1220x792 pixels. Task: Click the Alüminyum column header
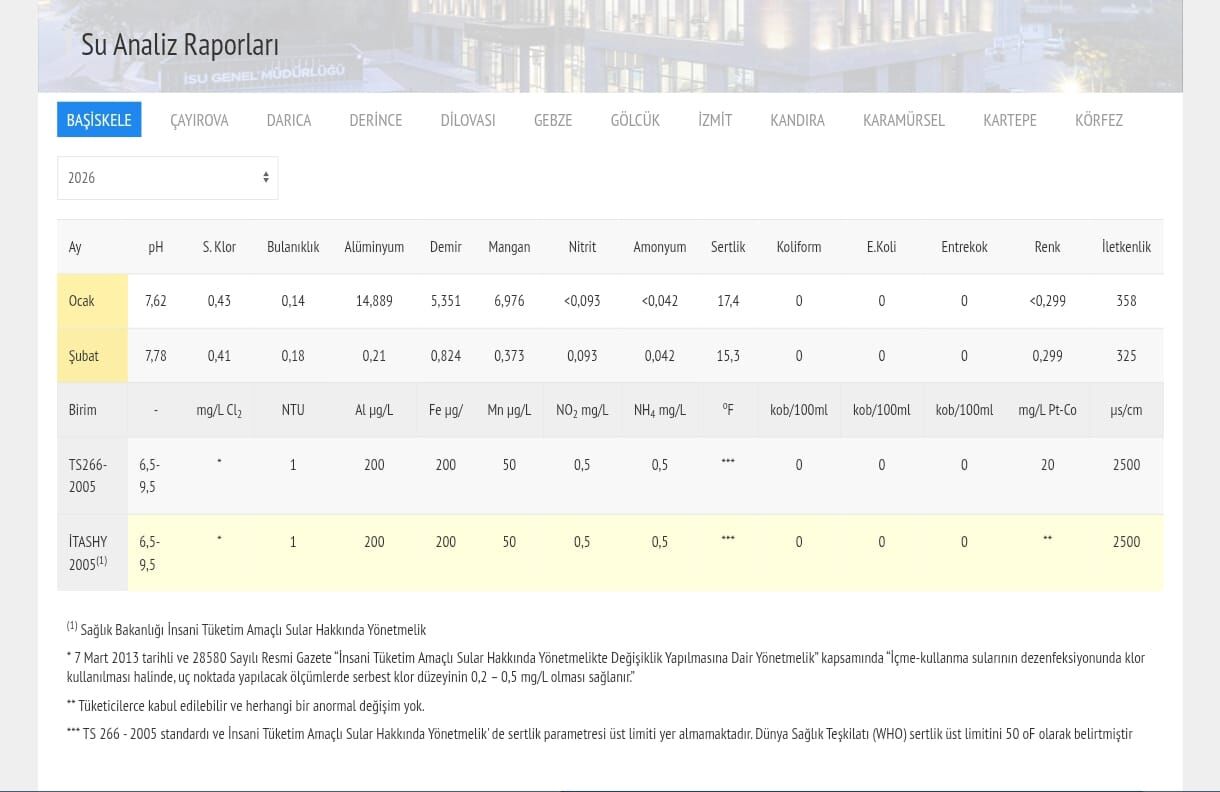[x=374, y=247]
